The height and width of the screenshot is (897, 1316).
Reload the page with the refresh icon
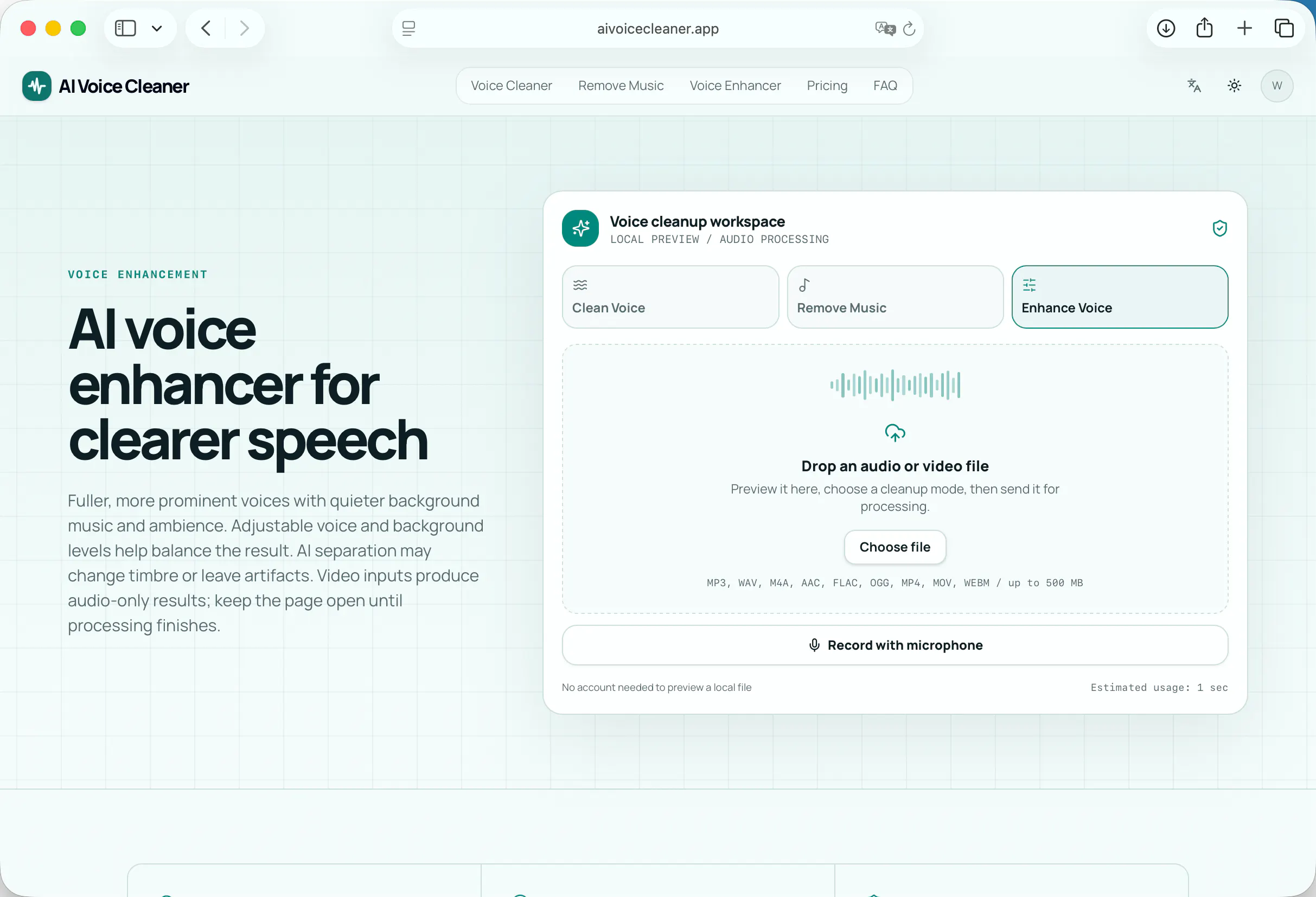tap(909, 28)
